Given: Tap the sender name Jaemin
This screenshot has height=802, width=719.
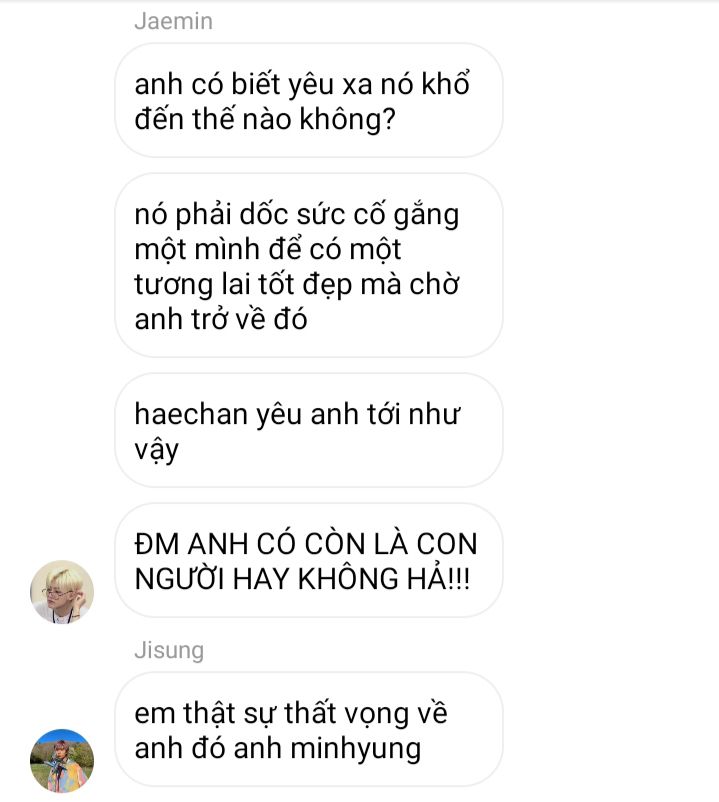Looking at the screenshot, I should click(173, 21).
